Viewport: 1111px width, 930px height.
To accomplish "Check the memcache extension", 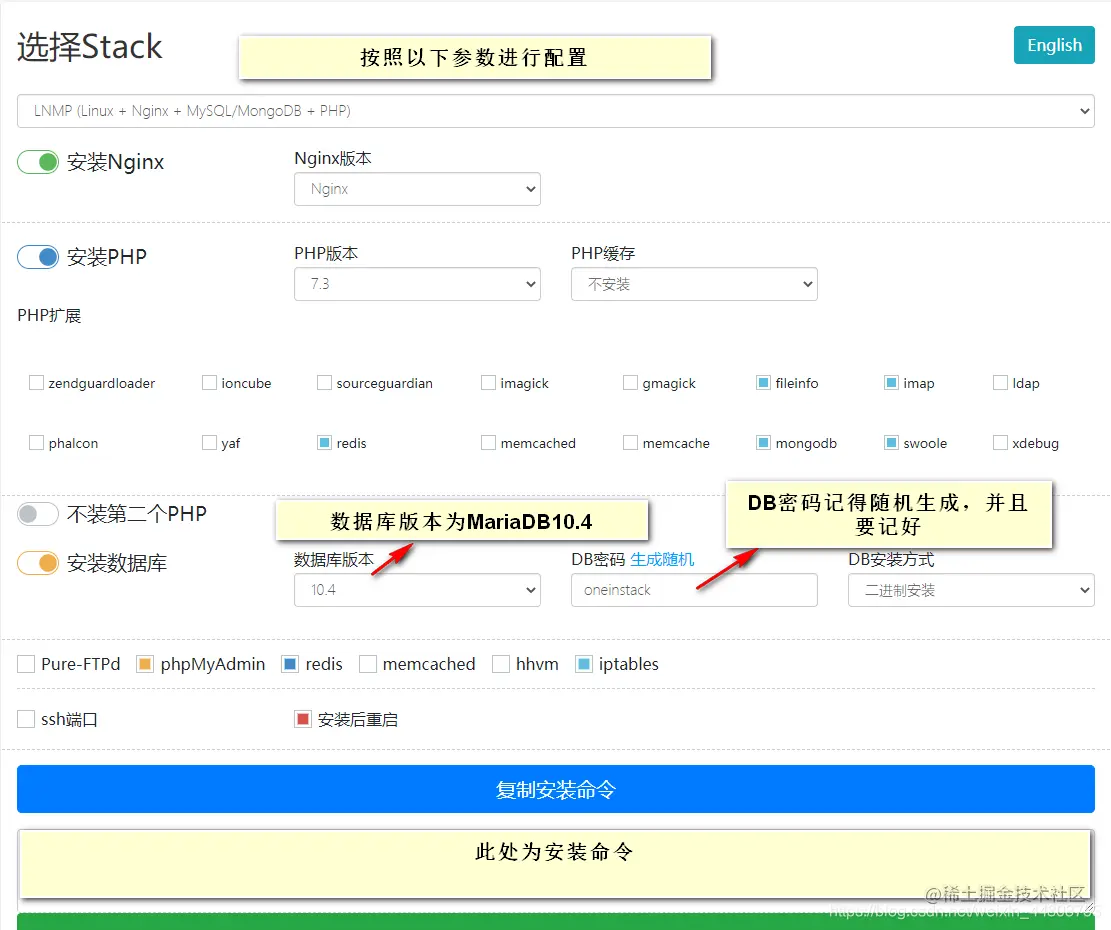I will point(630,443).
